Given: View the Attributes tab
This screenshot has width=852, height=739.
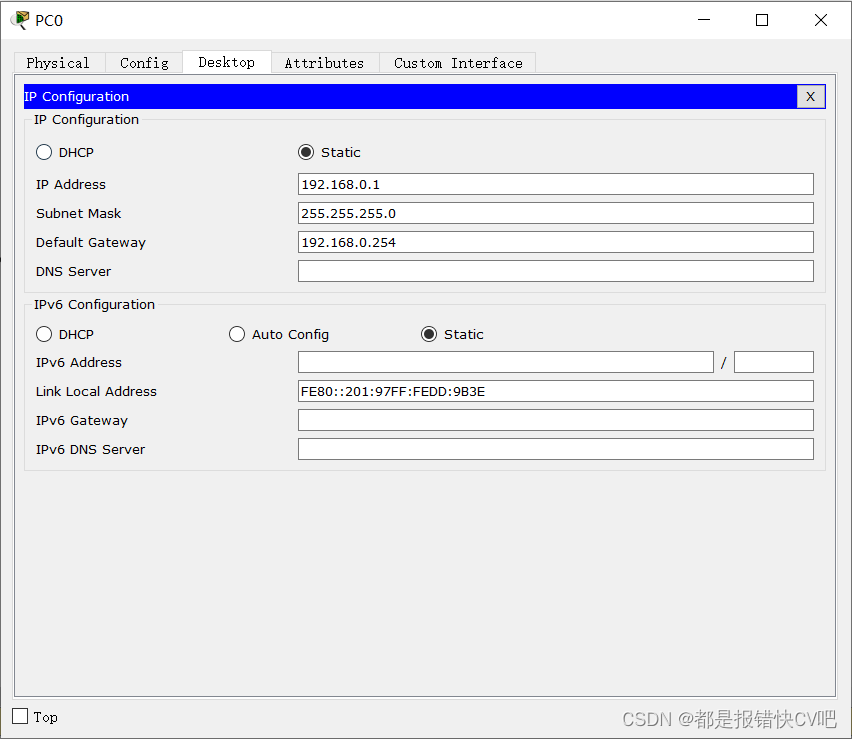Looking at the screenshot, I should click(324, 62).
